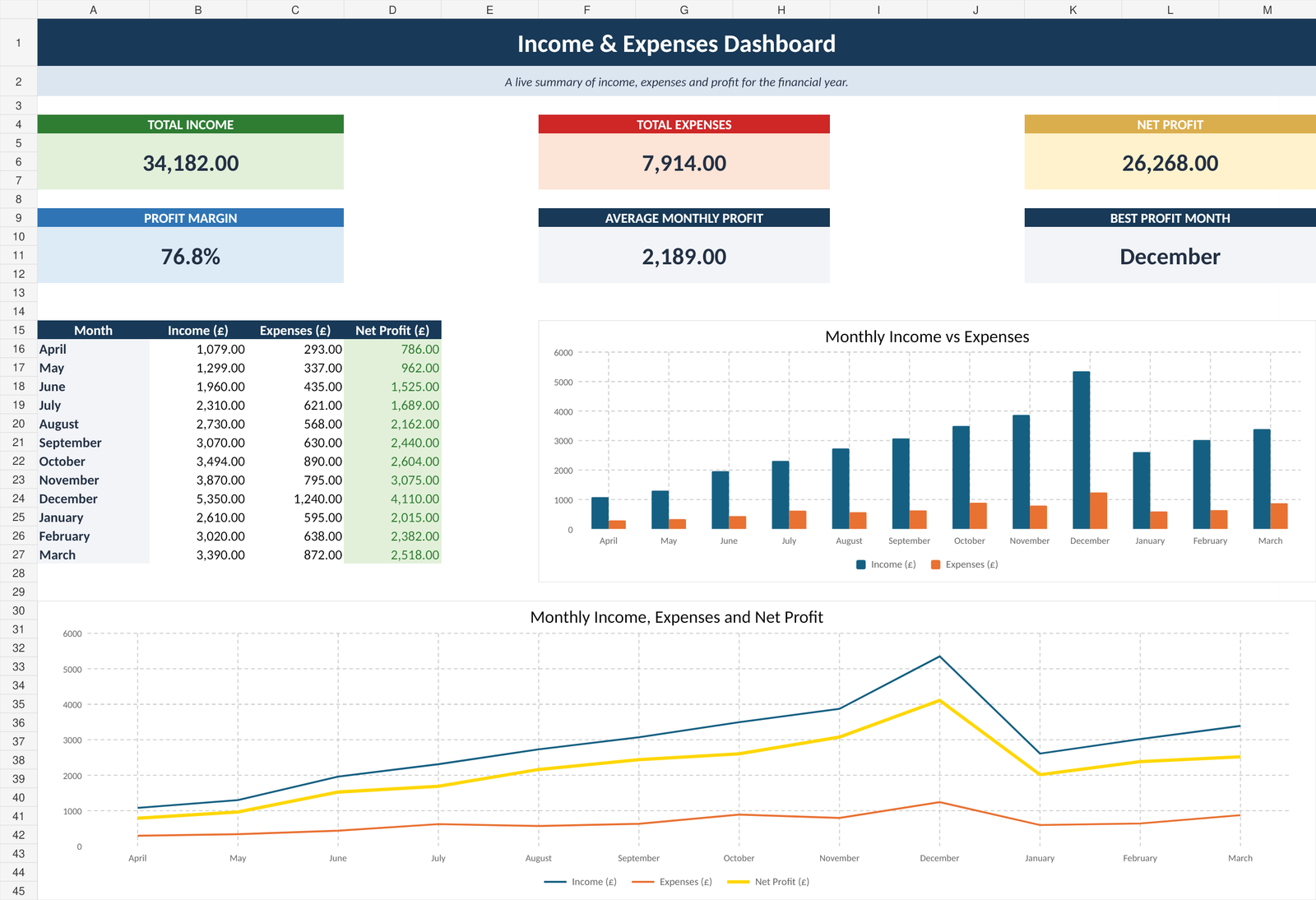This screenshot has width=1316, height=900.
Task: Select the total expenses value 7,914.00
Action: tap(684, 162)
